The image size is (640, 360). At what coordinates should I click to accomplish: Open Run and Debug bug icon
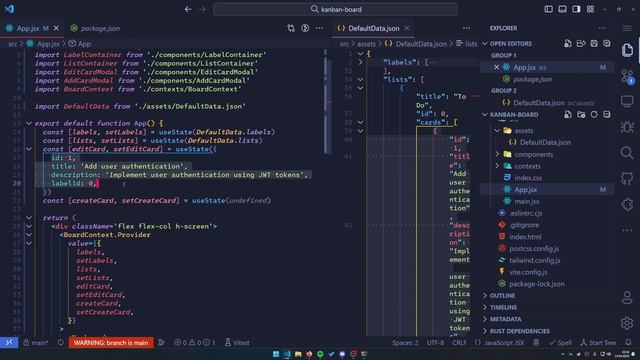(x=627, y=127)
